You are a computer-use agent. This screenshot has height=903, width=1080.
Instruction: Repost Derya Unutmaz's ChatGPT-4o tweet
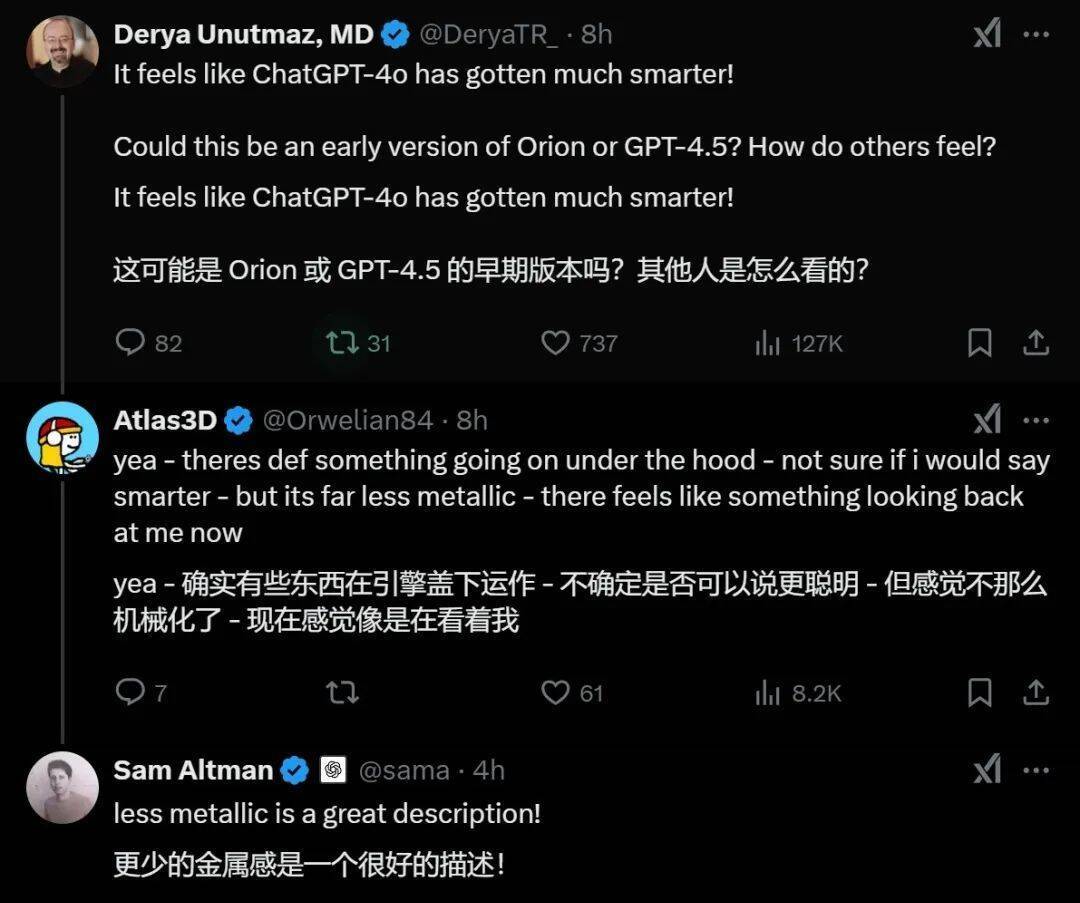358,342
